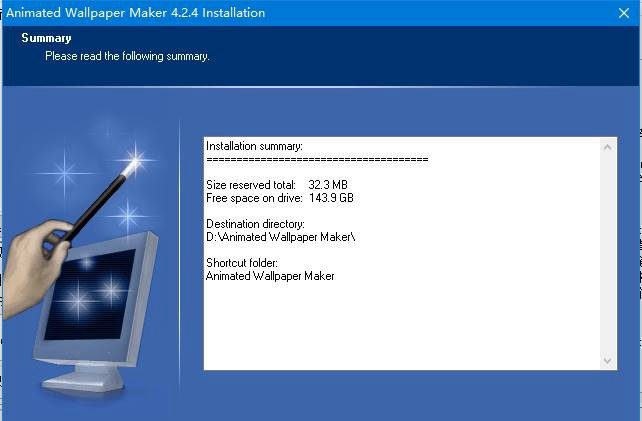Click the summary scrollbar down arrow
The image size is (642, 421).
(x=608, y=361)
